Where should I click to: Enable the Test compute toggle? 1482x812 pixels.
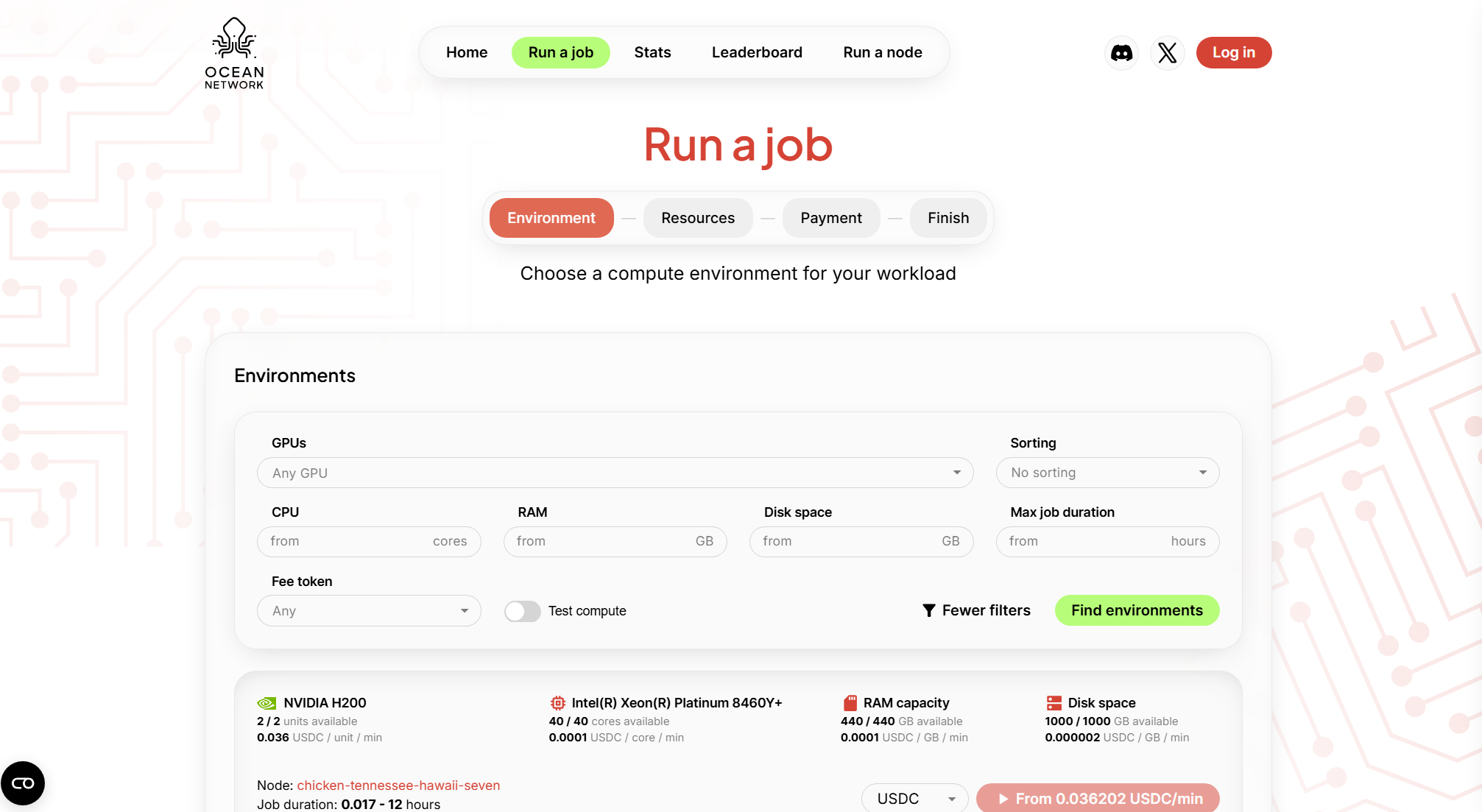(x=522, y=611)
